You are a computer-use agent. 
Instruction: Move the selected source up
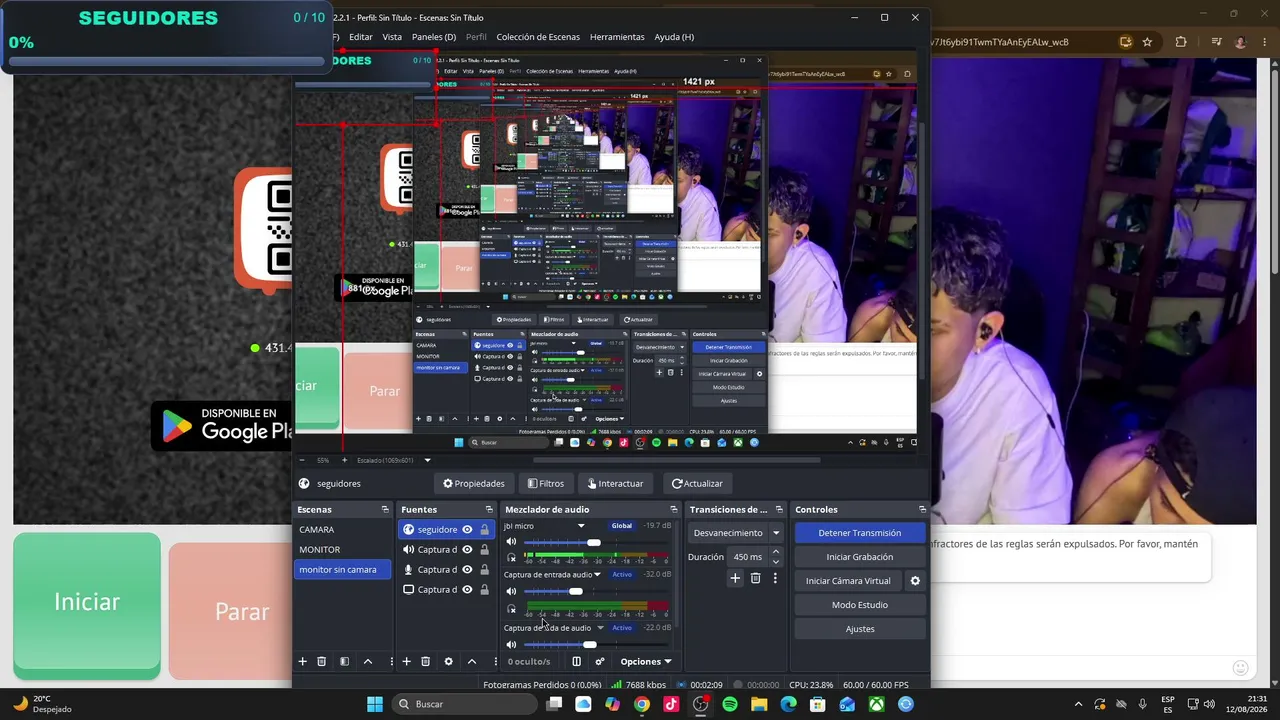pyautogui.click(x=472, y=661)
